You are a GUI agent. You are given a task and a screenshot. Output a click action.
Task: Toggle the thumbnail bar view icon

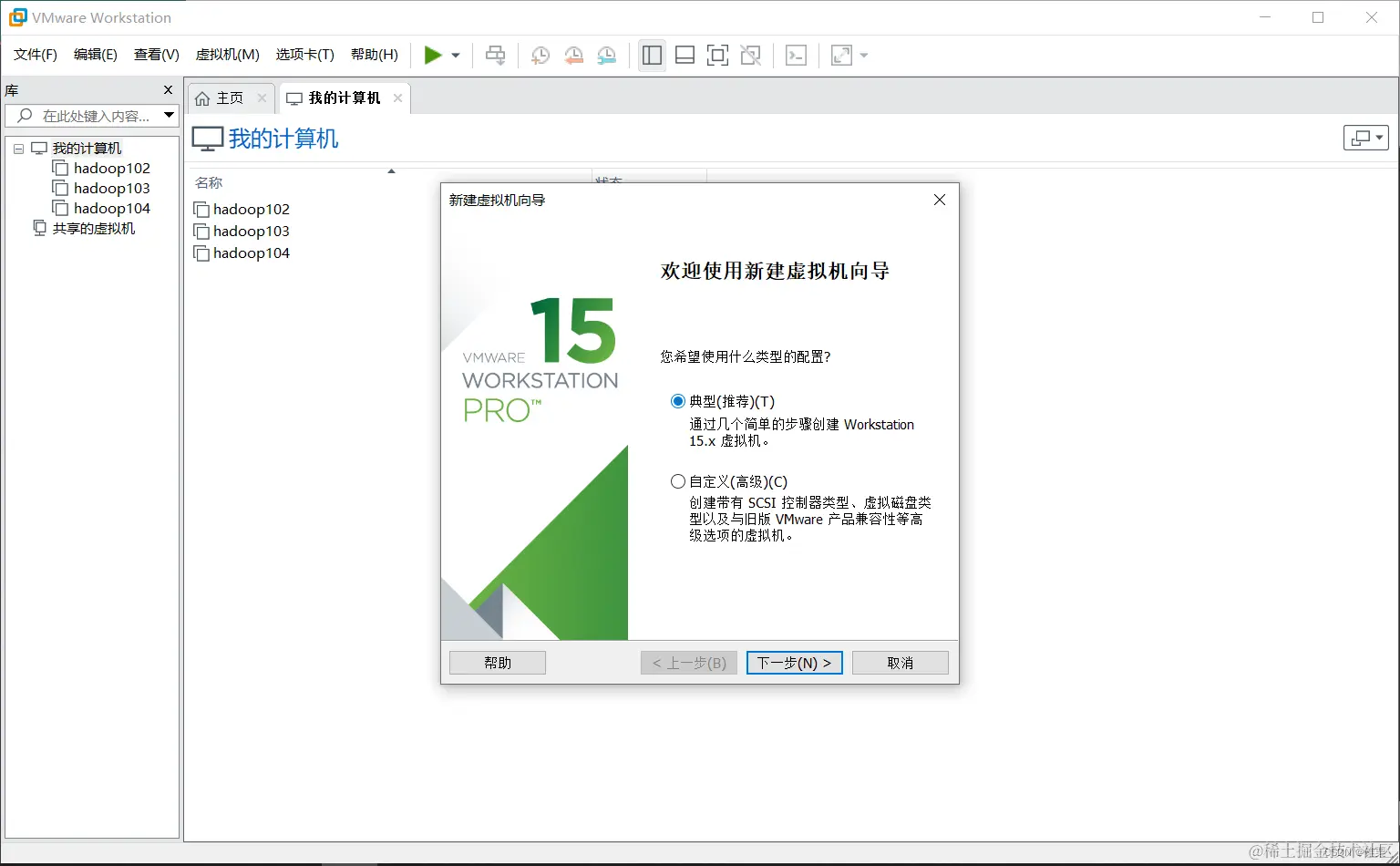point(685,56)
